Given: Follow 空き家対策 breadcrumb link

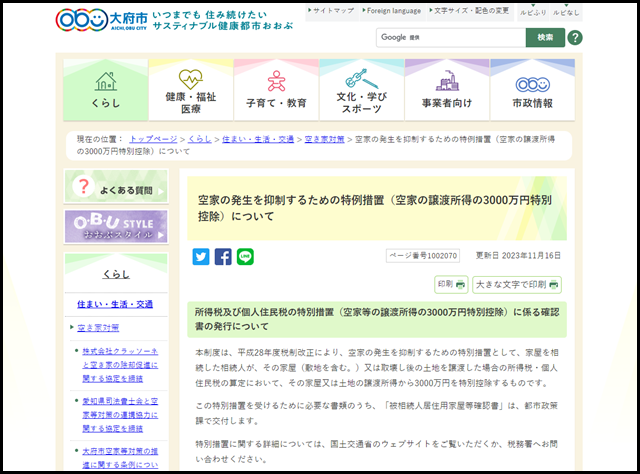Looking at the screenshot, I should coord(324,139).
